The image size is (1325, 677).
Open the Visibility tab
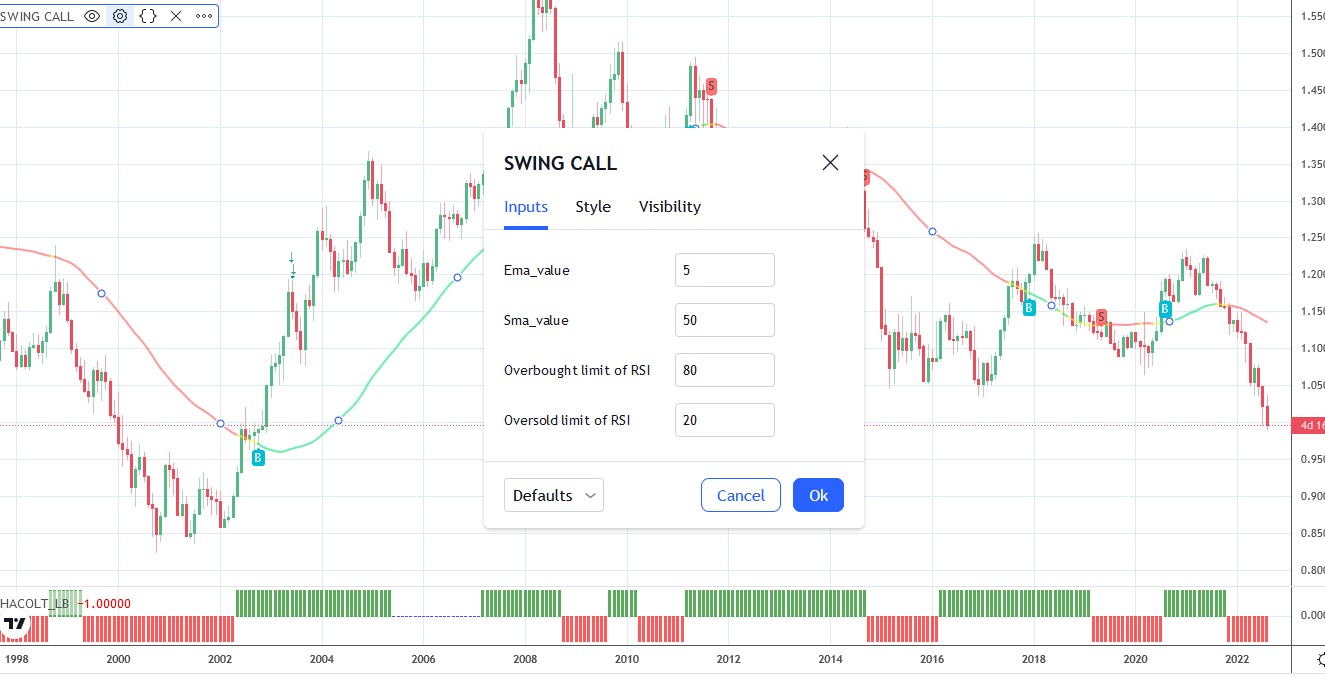click(x=670, y=207)
